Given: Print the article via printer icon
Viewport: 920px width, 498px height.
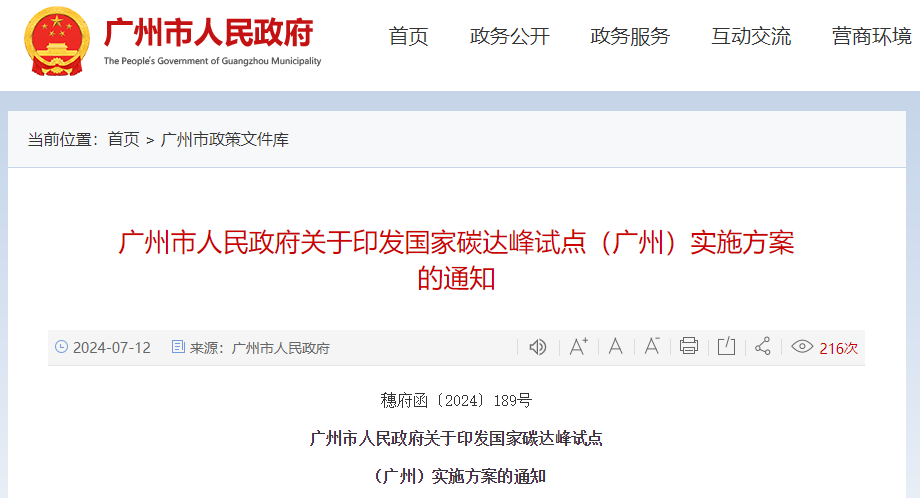Looking at the screenshot, I should point(689,346).
